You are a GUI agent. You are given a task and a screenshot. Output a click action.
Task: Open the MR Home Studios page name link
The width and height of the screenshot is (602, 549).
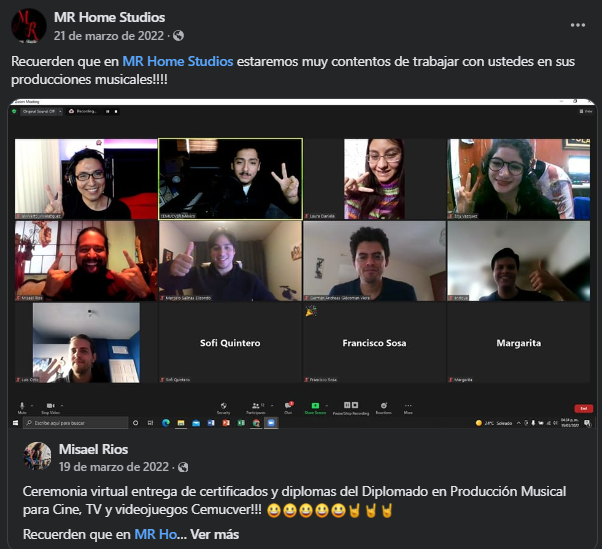[x=110, y=17]
